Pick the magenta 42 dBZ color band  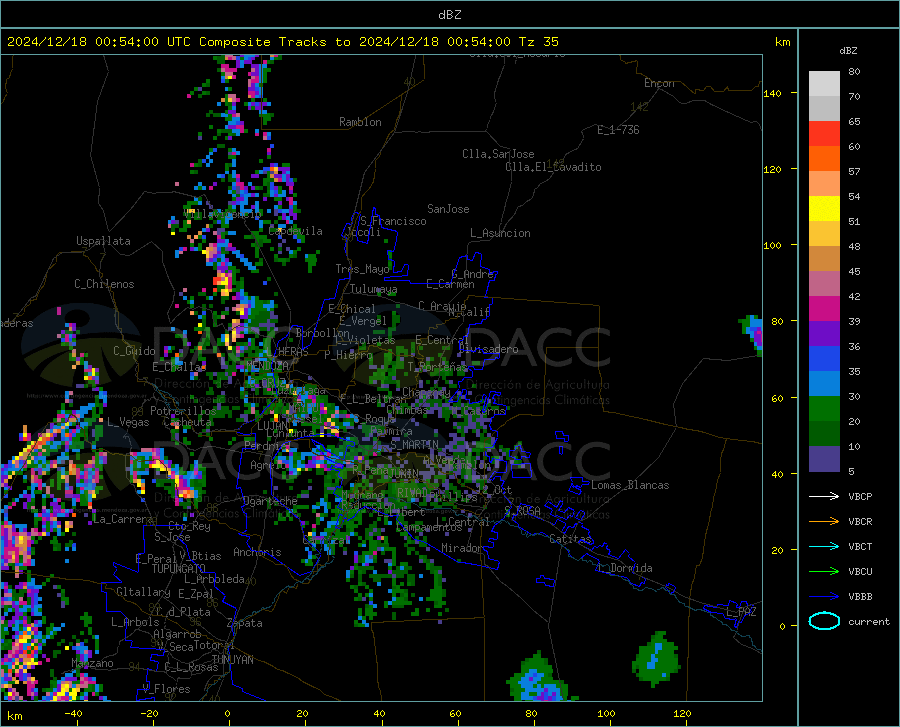click(x=824, y=309)
